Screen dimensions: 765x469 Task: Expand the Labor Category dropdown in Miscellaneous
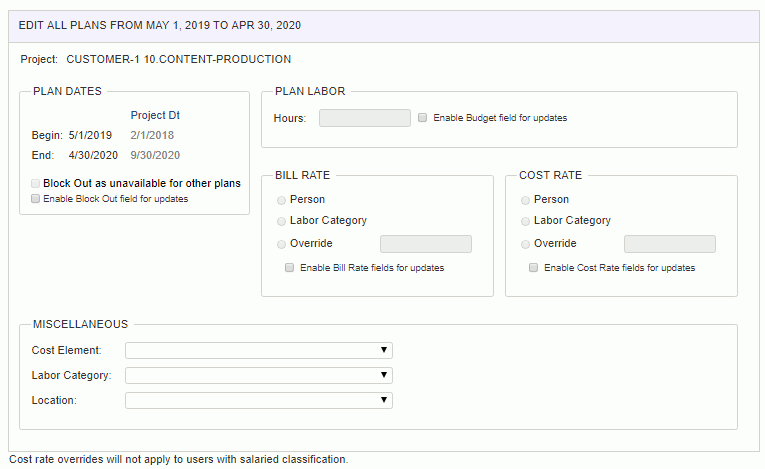pos(259,375)
